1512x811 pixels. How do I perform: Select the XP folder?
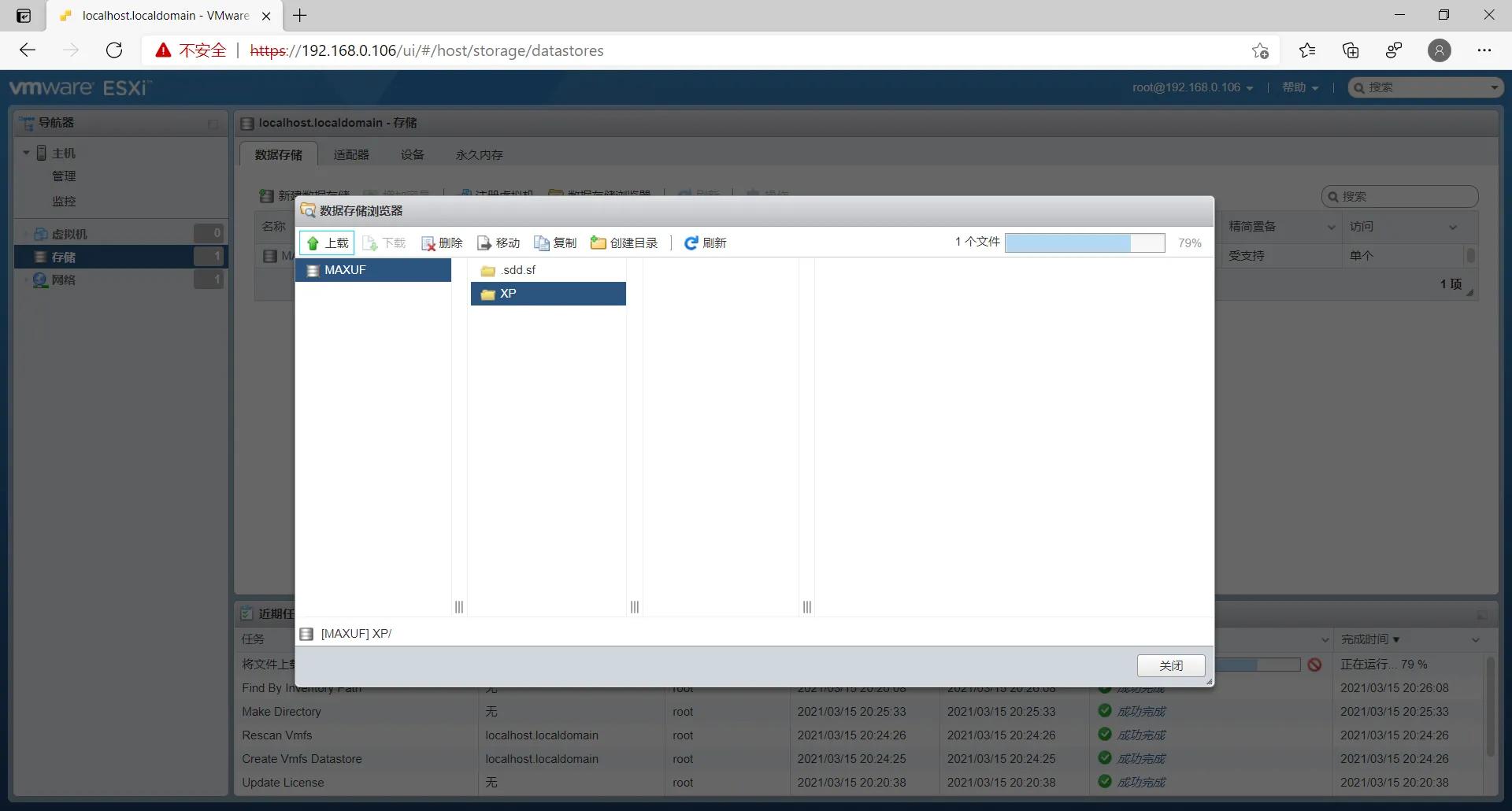[508, 293]
